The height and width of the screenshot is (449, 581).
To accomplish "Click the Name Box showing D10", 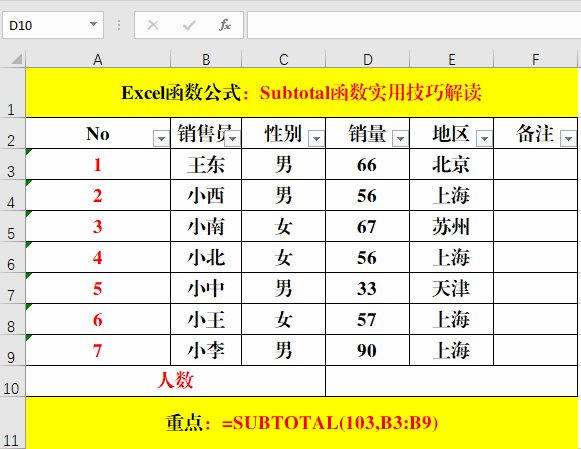I will point(53,25).
